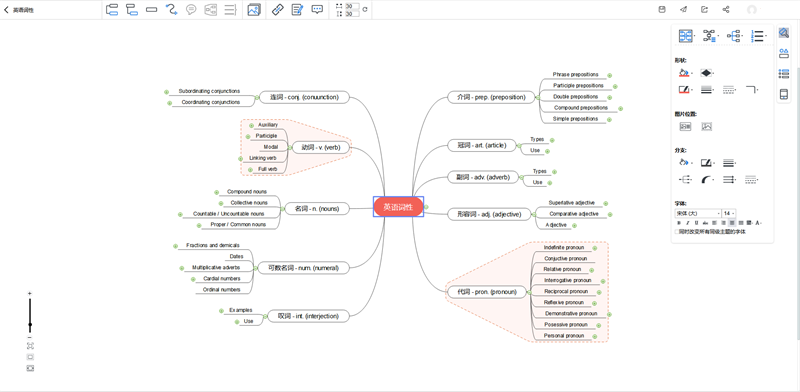Toggle italic in the font formatting row

click(x=687, y=223)
